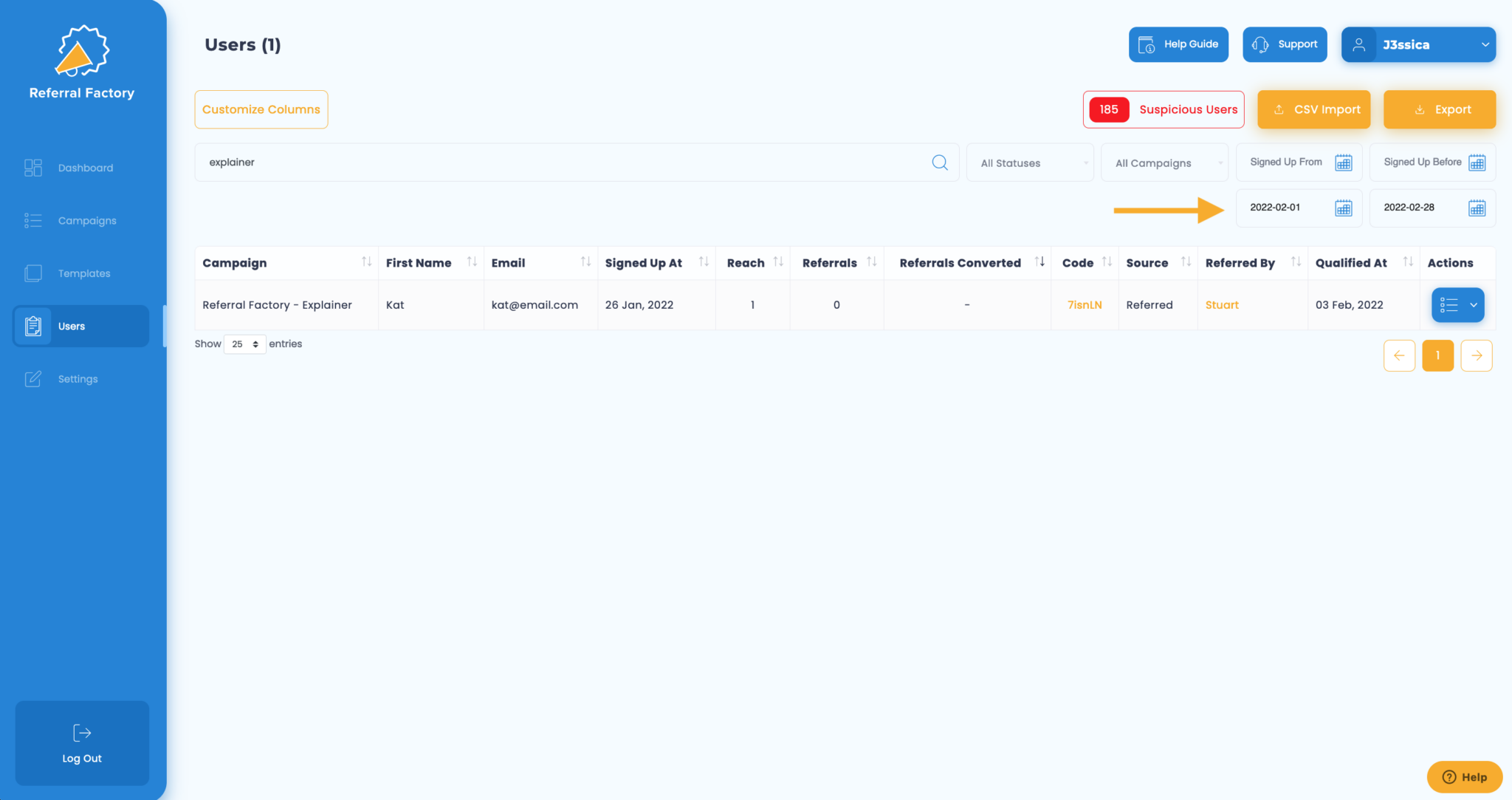
Task: Open calendar icon beside 2022-02-01
Action: 1344,208
